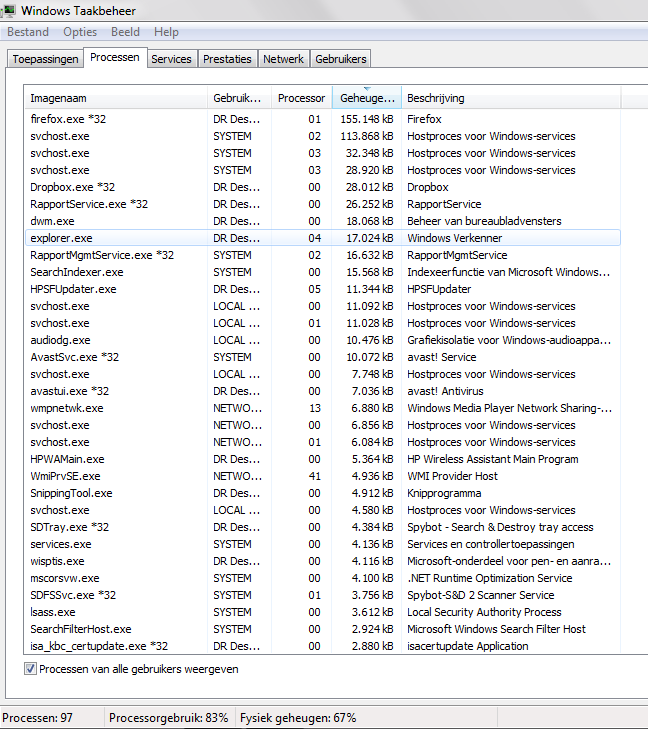Click 'Beheer van bureaubladvensters' description
The image size is (648, 729).
pos(484,221)
